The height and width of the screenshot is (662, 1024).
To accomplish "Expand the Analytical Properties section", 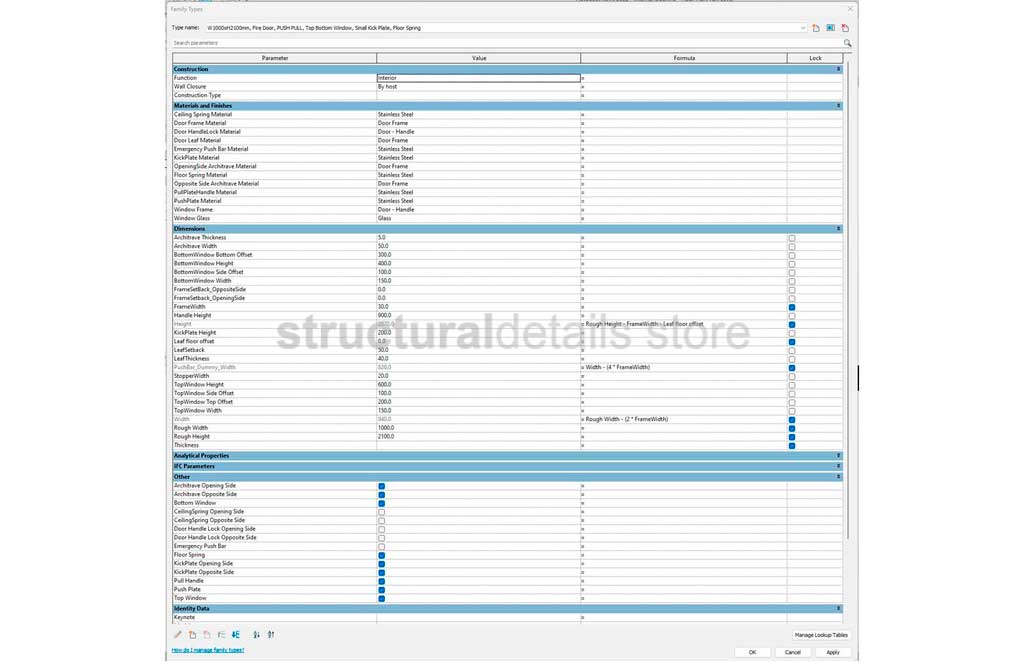I will click(838, 456).
